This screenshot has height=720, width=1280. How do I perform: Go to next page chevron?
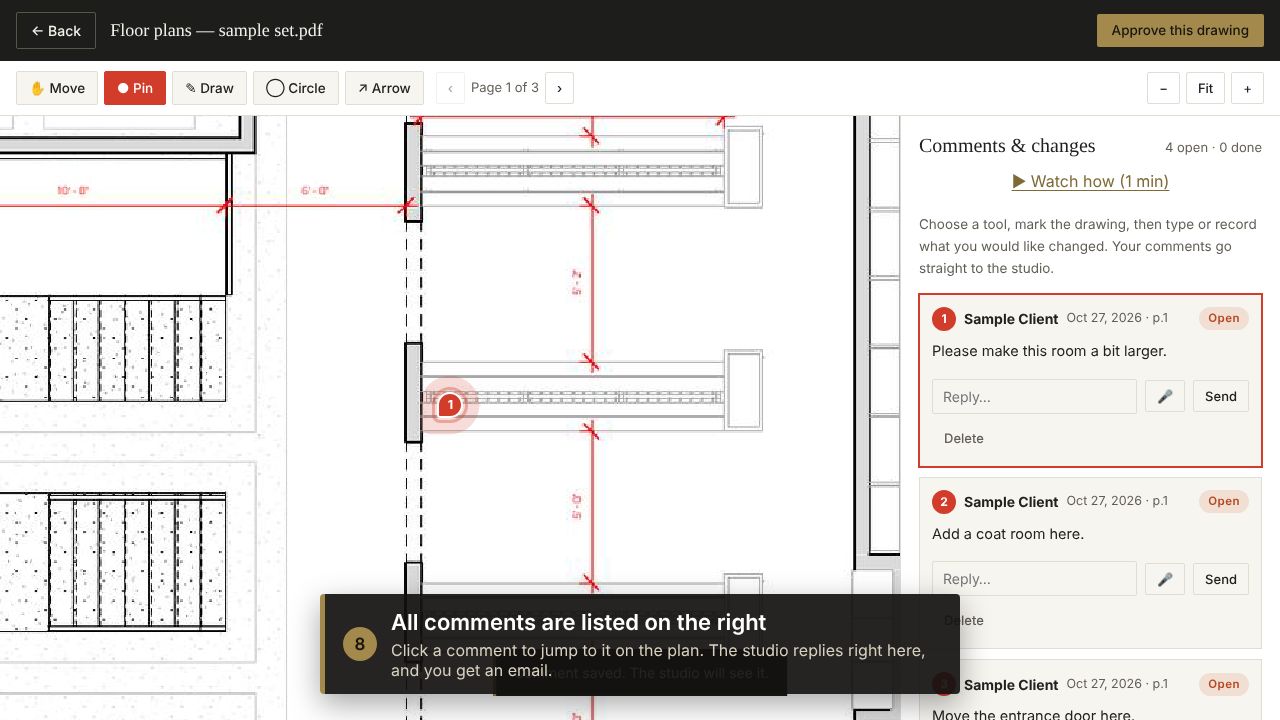559,88
